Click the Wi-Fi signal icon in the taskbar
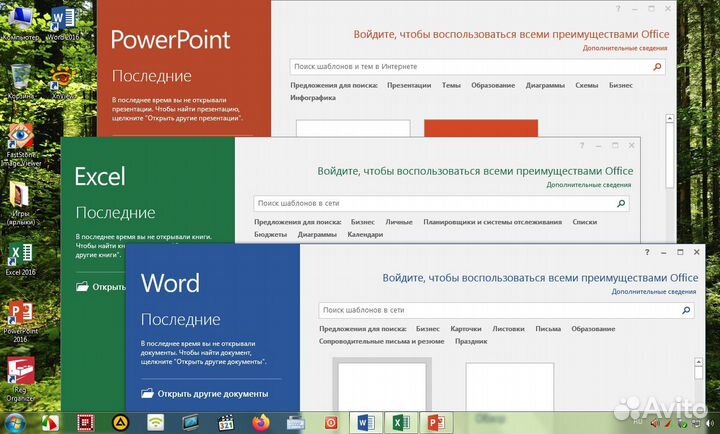The width and height of the screenshot is (720, 434). tap(156, 423)
